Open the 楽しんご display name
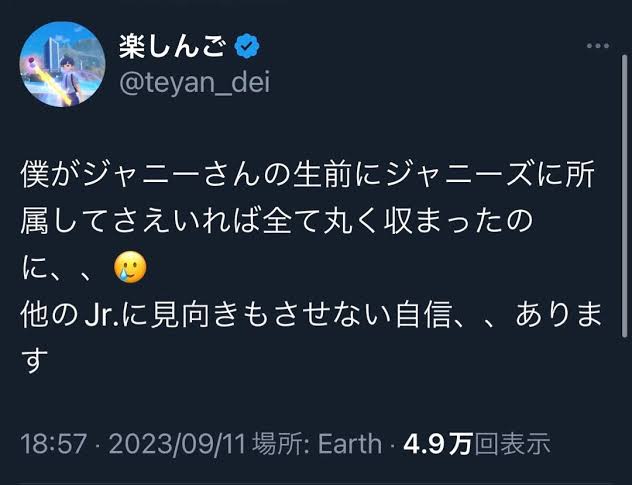 pos(174,46)
